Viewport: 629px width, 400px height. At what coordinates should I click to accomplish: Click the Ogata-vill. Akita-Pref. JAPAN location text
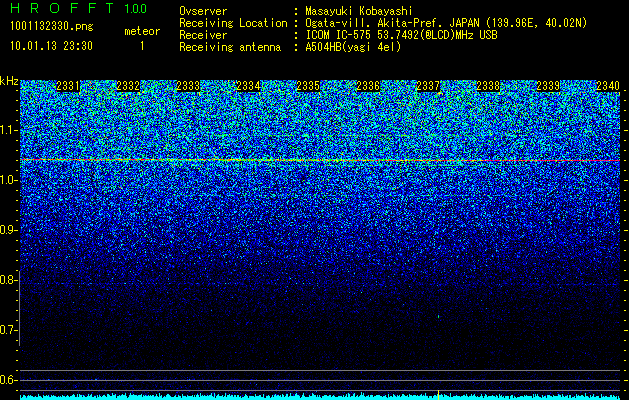(446, 23)
